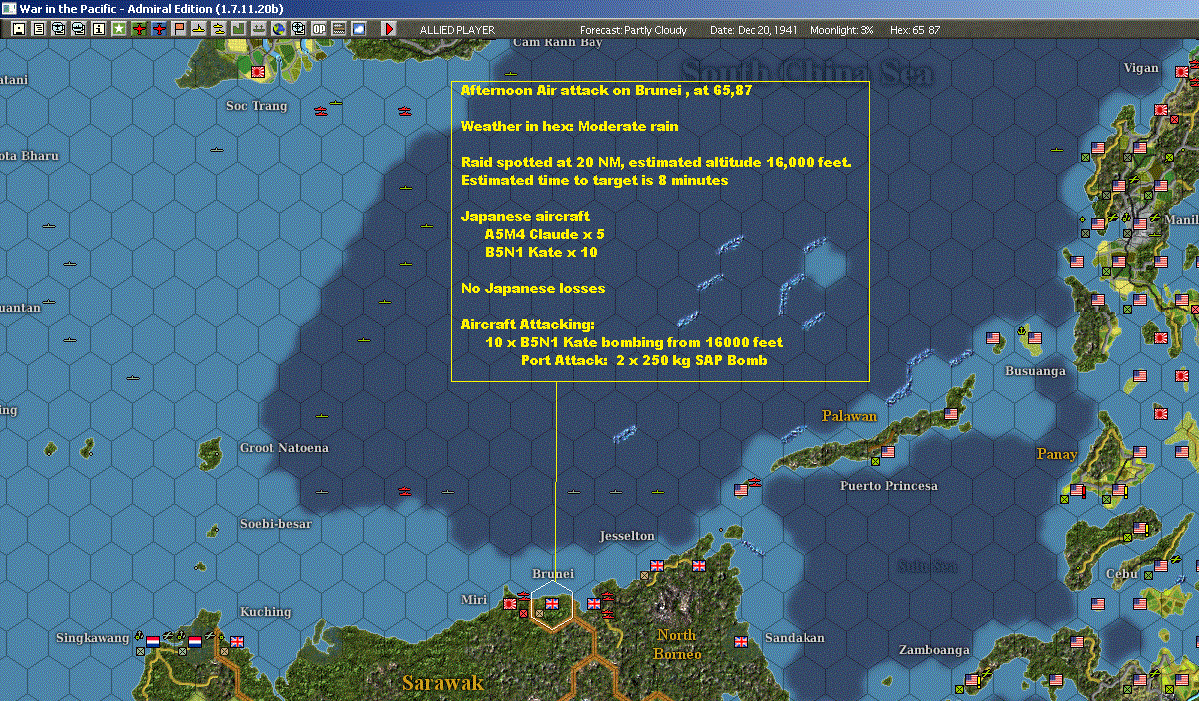Click the Busuanga map label
The image size is (1199, 701).
pyautogui.click(x=1035, y=371)
